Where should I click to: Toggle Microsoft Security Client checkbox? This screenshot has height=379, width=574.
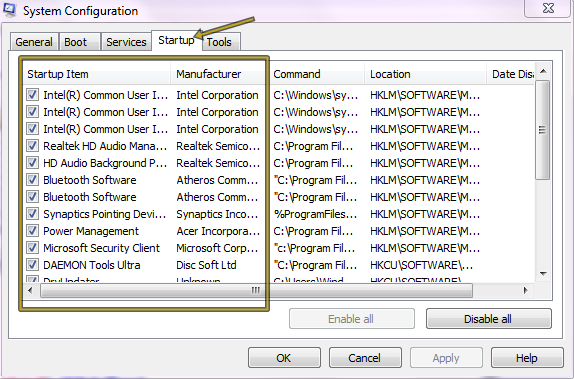(x=32, y=248)
